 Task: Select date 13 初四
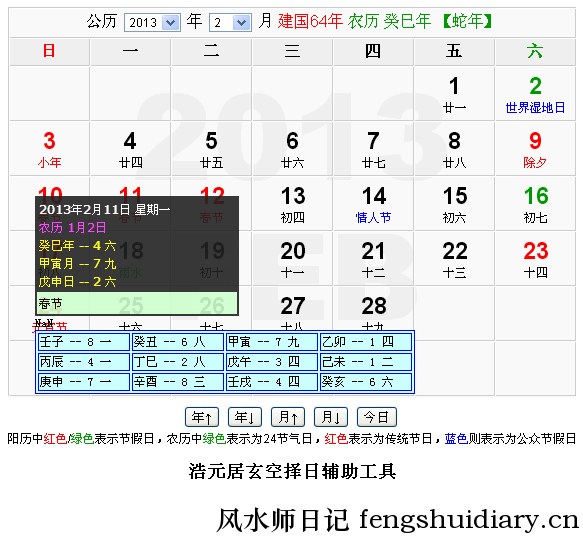pyautogui.click(x=292, y=204)
